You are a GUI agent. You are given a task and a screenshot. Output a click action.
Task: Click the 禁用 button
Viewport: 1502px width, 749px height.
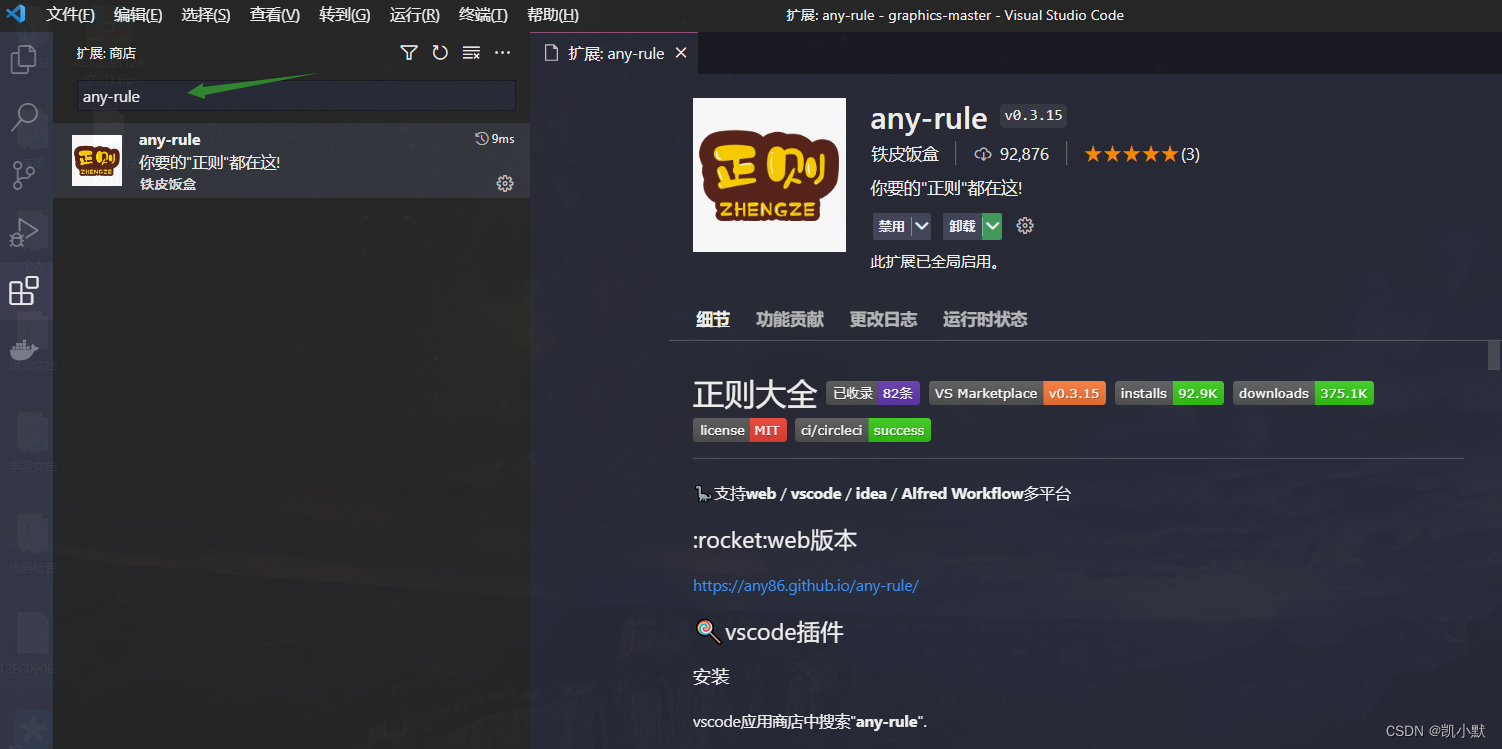(891, 226)
